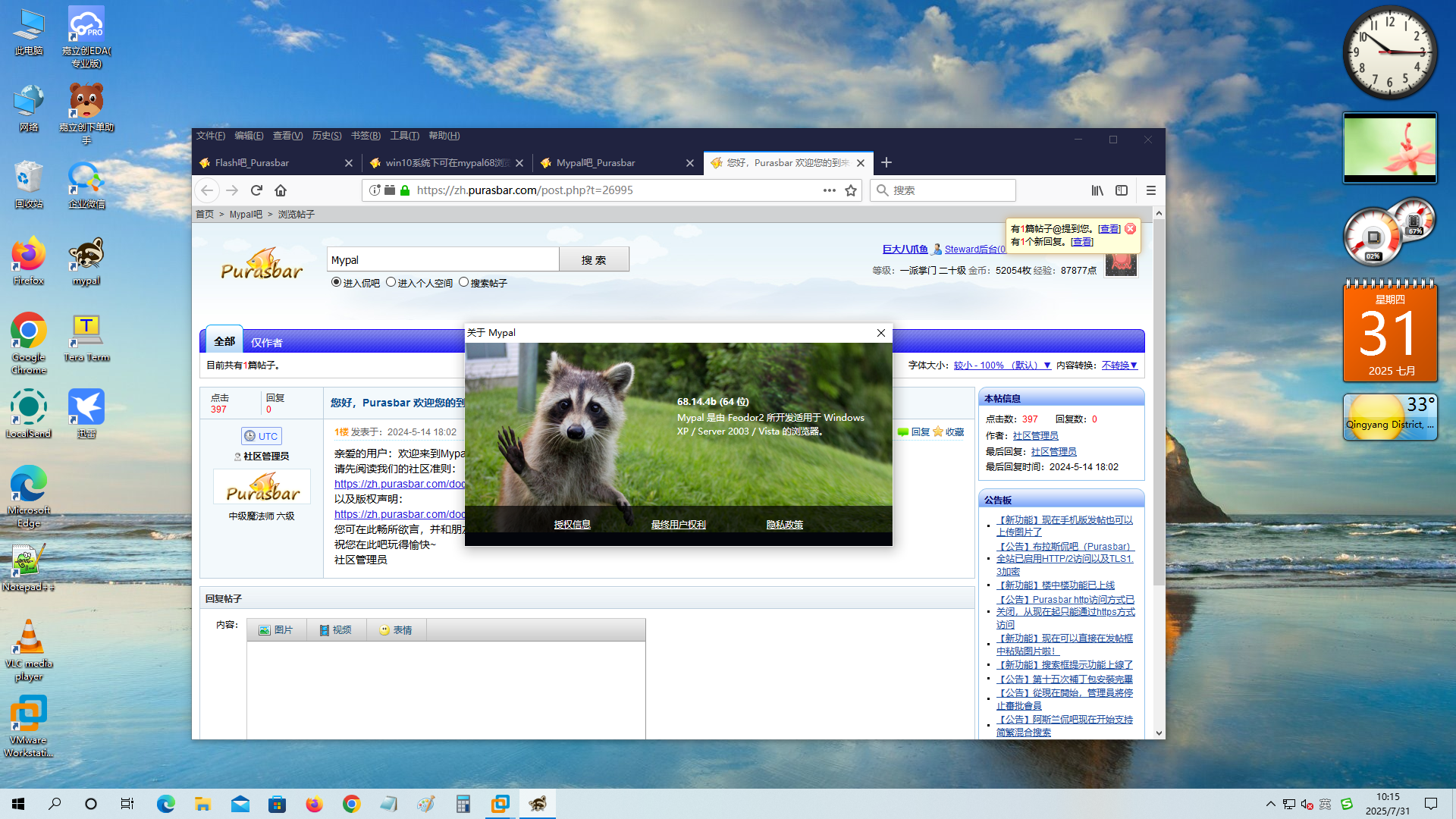Open the 编辑(E) menu
This screenshot has height=819, width=1456.
[x=249, y=136]
